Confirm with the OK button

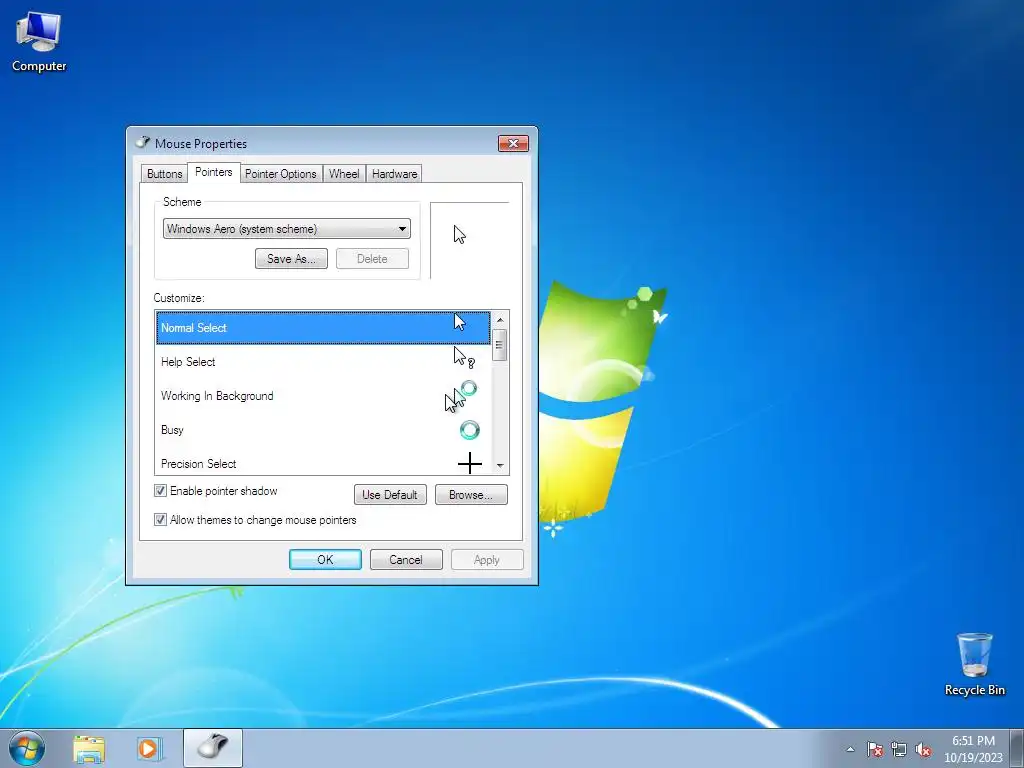325,560
